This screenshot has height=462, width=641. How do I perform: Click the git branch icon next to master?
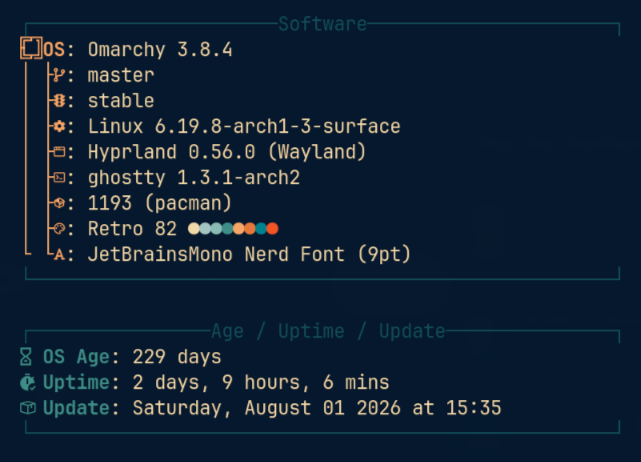click(x=59, y=75)
